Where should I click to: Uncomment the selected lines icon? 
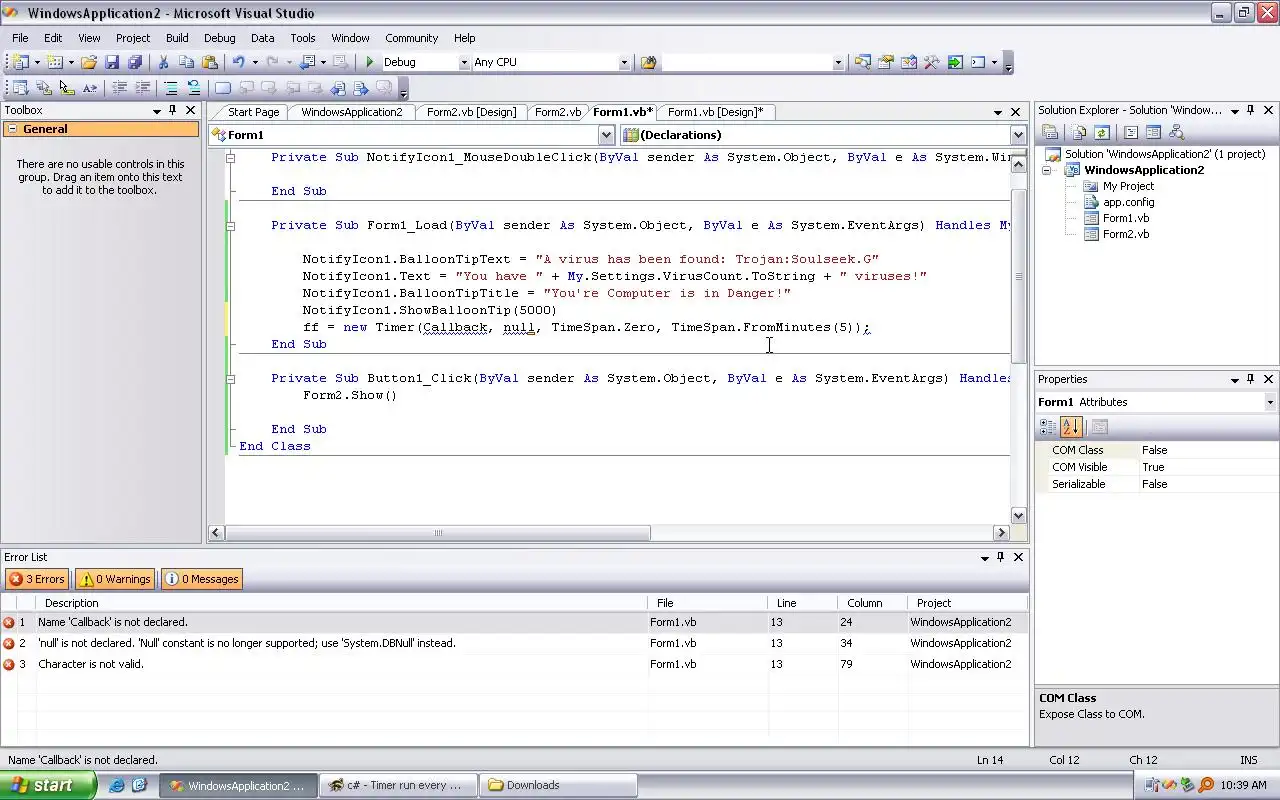click(194, 88)
